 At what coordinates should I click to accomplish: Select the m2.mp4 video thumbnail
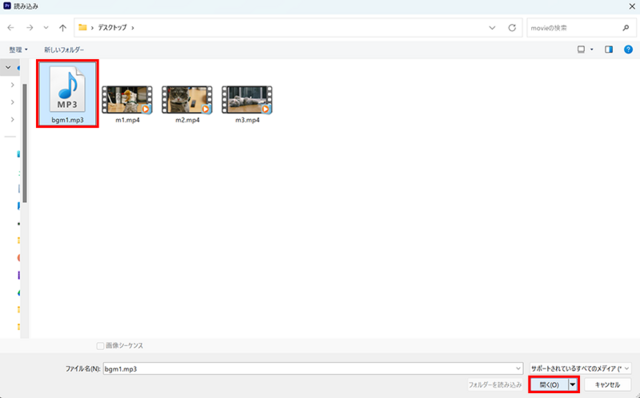click(x=187, y=100)
